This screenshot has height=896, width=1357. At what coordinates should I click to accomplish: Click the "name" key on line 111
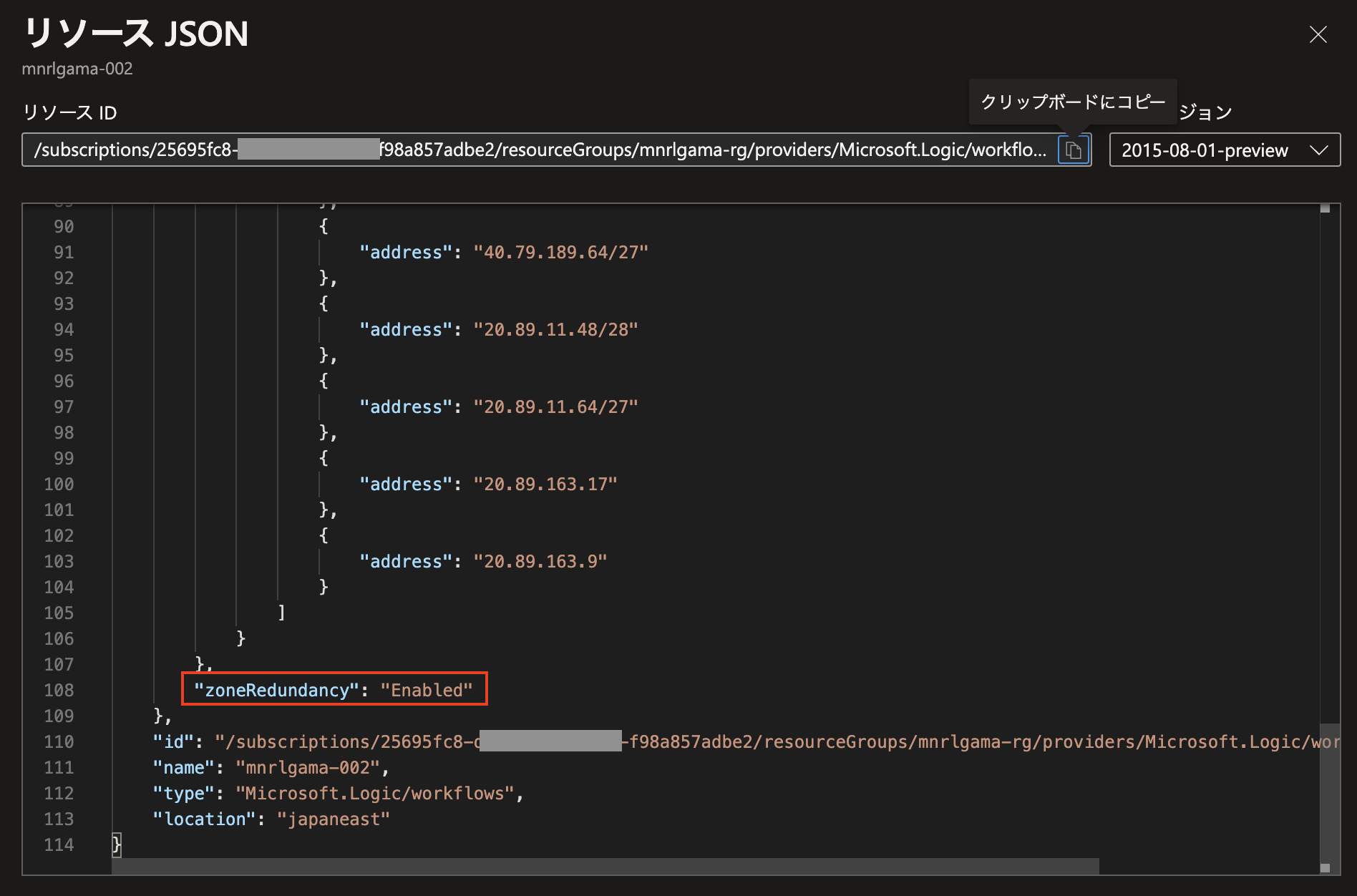tap(184, 767)
